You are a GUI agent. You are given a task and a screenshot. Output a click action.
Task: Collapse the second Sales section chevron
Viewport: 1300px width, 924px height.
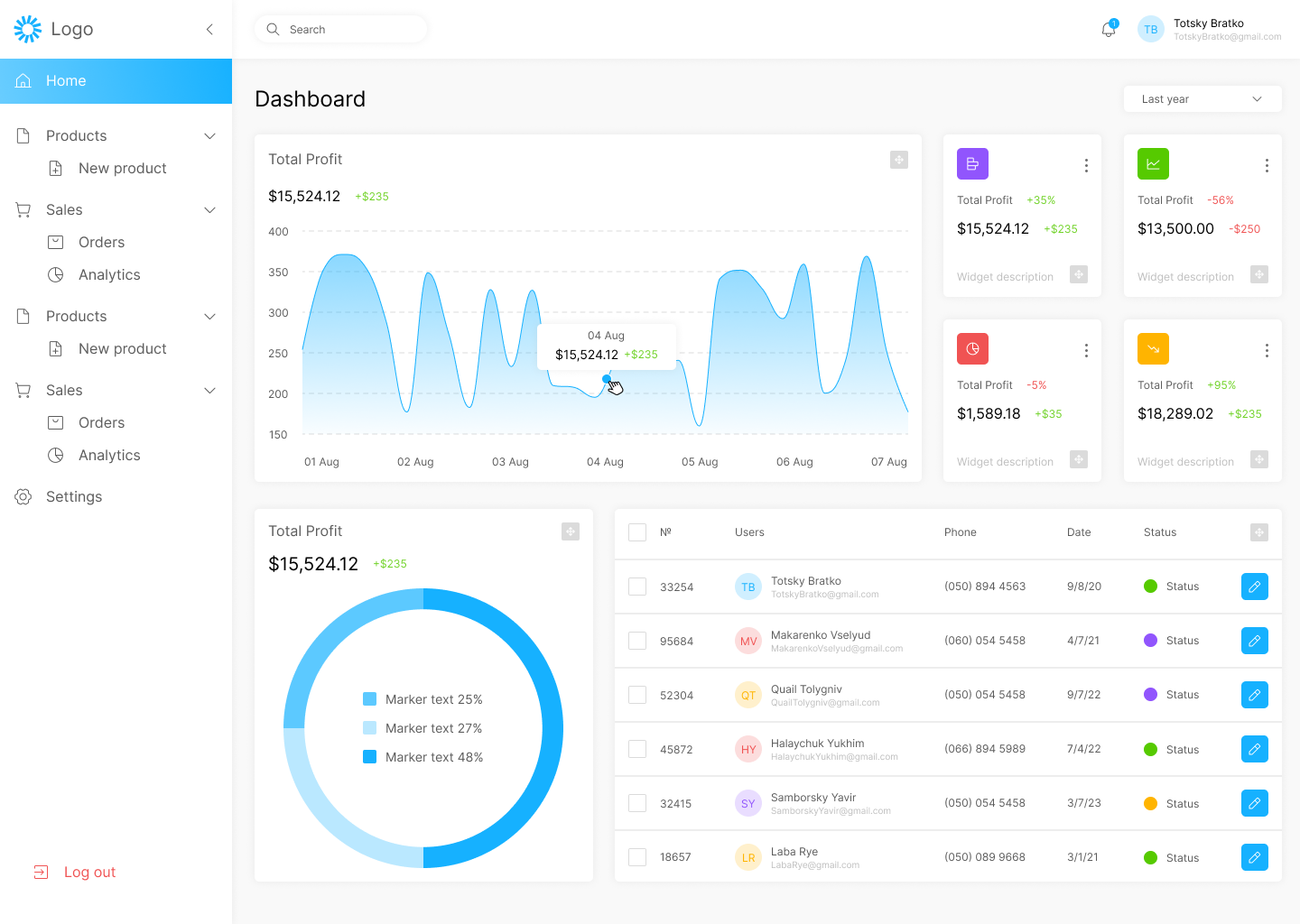tap(209, 391)
